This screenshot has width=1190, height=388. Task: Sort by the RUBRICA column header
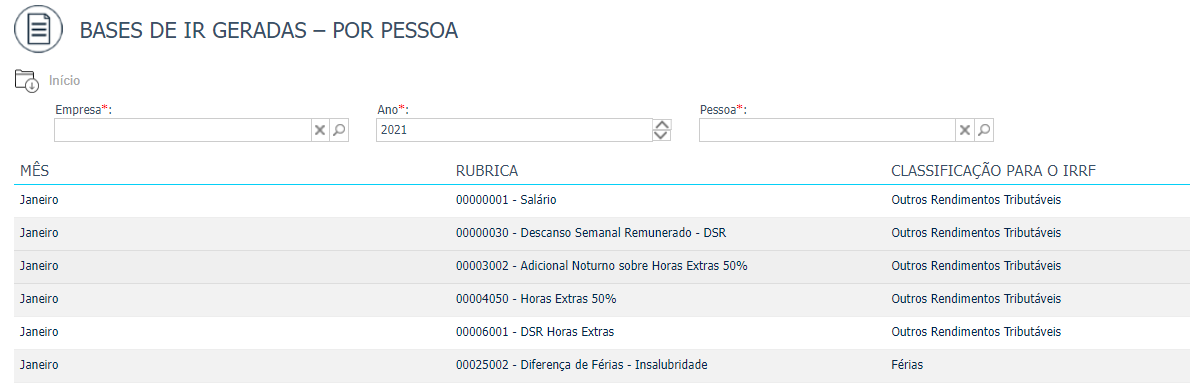pos(487,171)
